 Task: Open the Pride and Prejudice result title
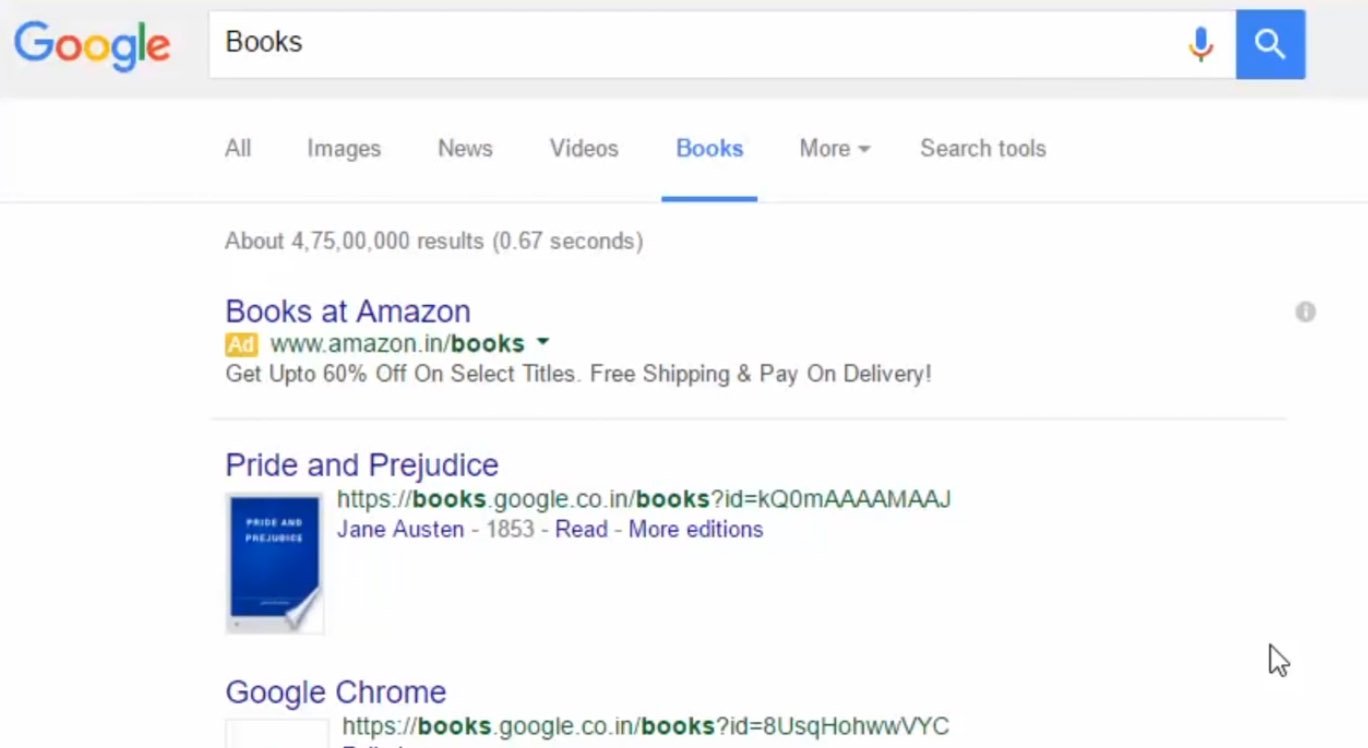tap(361, 465)
